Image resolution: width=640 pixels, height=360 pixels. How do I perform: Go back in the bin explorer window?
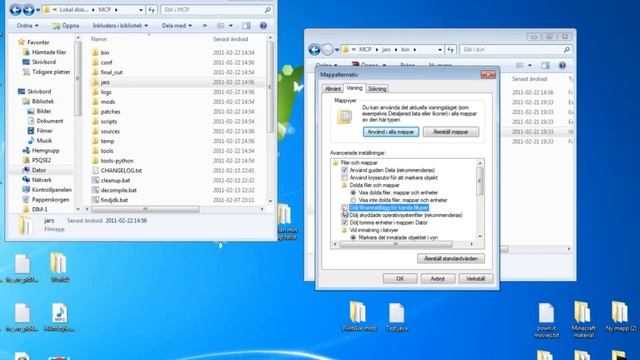pyautogui.click(x=314, y=50)
